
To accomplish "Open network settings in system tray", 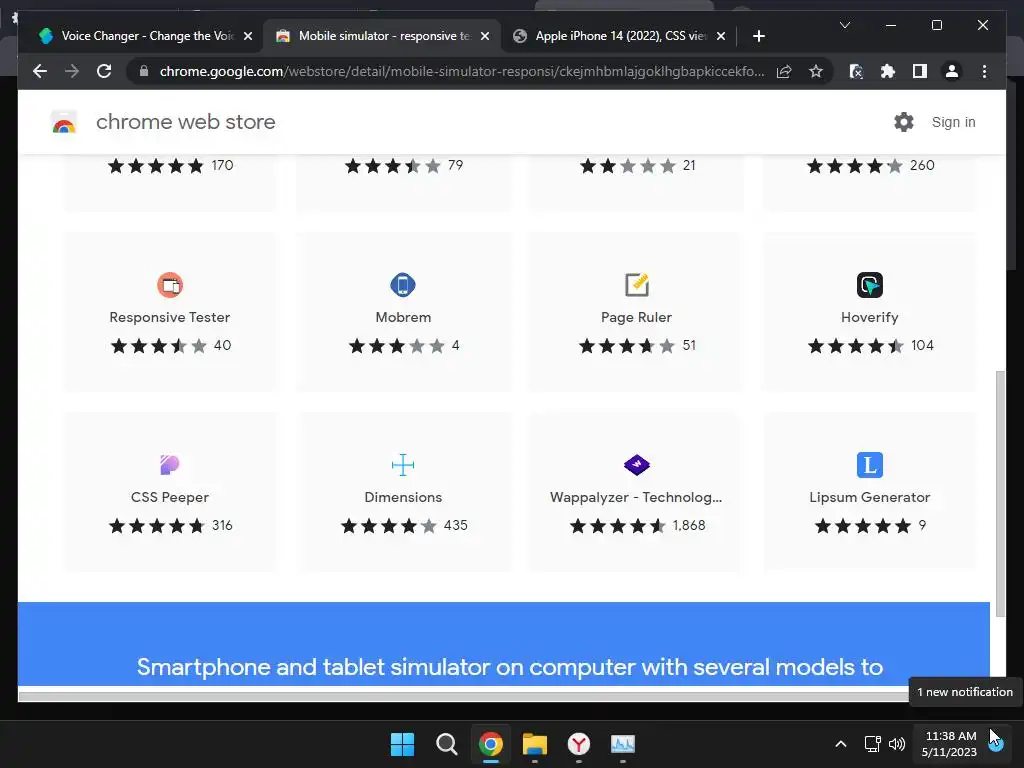I will point(872,744).
